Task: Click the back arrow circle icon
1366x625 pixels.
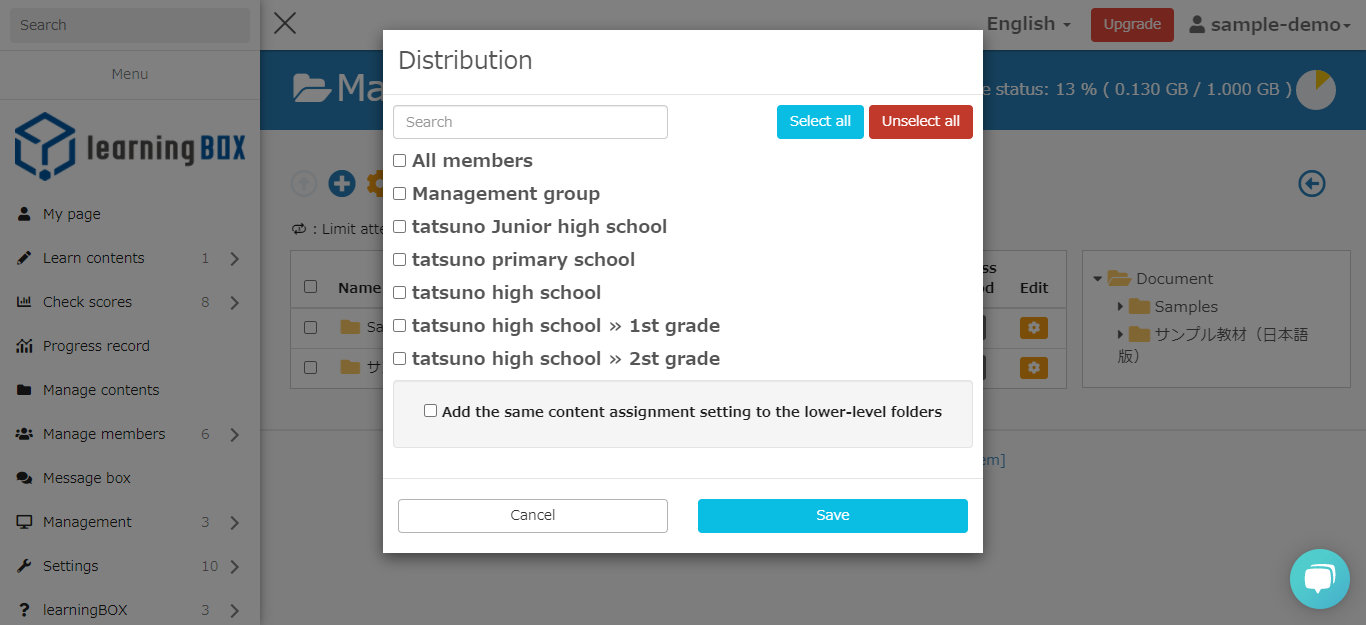Action: pyautogui.click(x=1311, y=184)
